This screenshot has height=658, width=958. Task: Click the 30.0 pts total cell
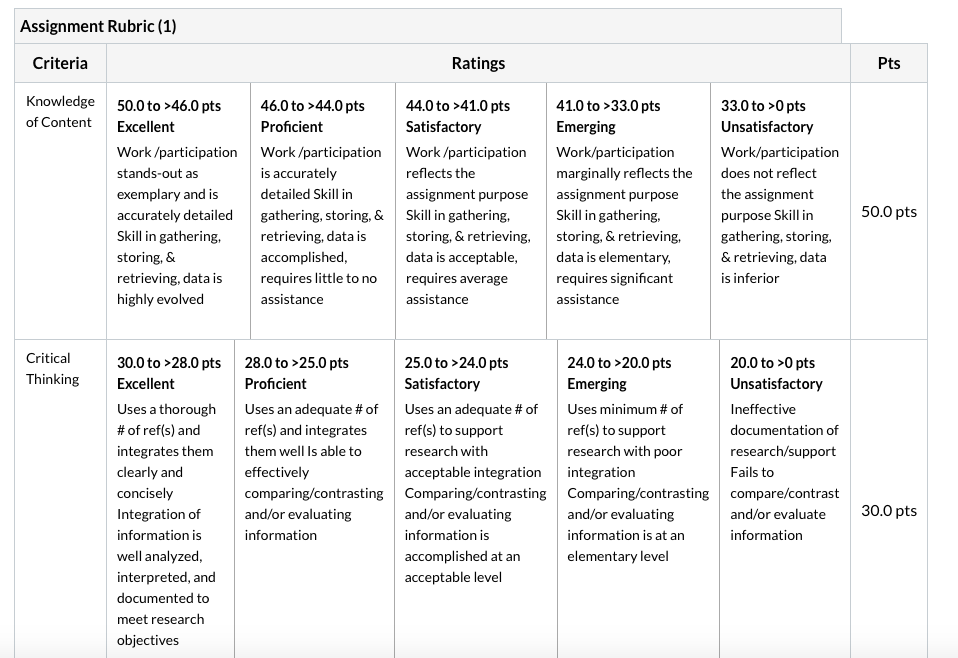(x=889, y=510)
